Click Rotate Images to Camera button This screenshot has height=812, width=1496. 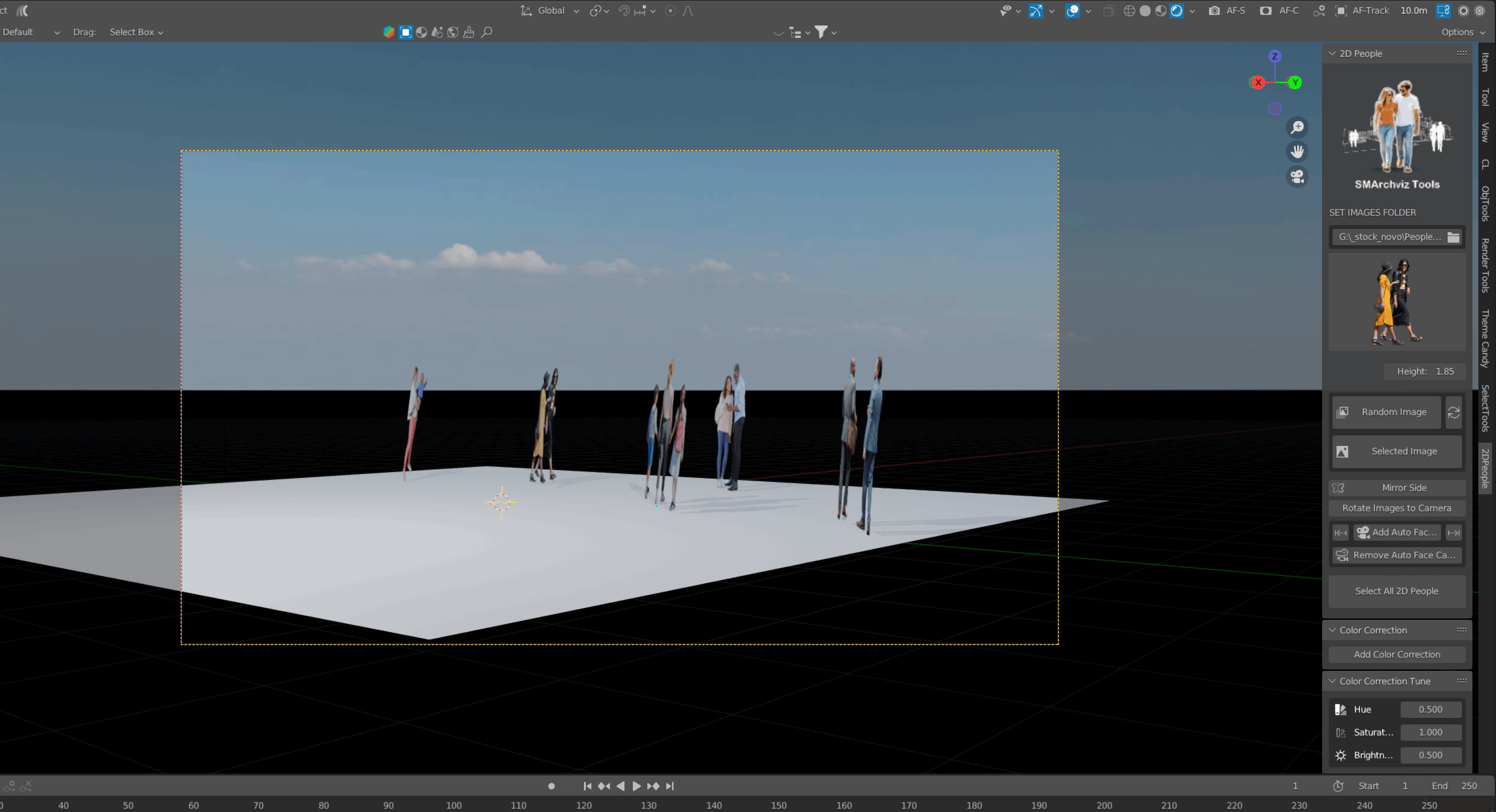click(1397, 509)
